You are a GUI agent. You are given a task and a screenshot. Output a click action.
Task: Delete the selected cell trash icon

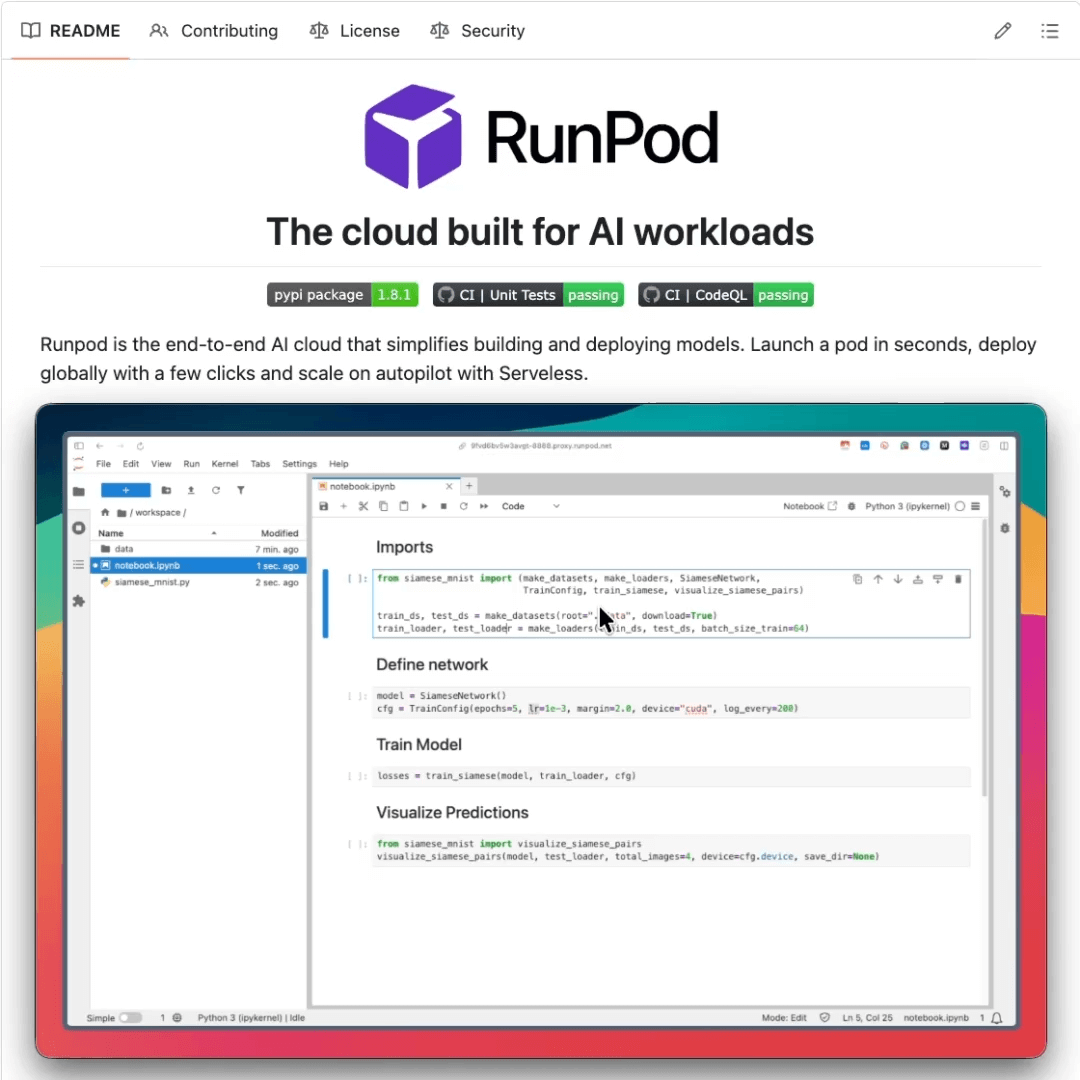957,579
